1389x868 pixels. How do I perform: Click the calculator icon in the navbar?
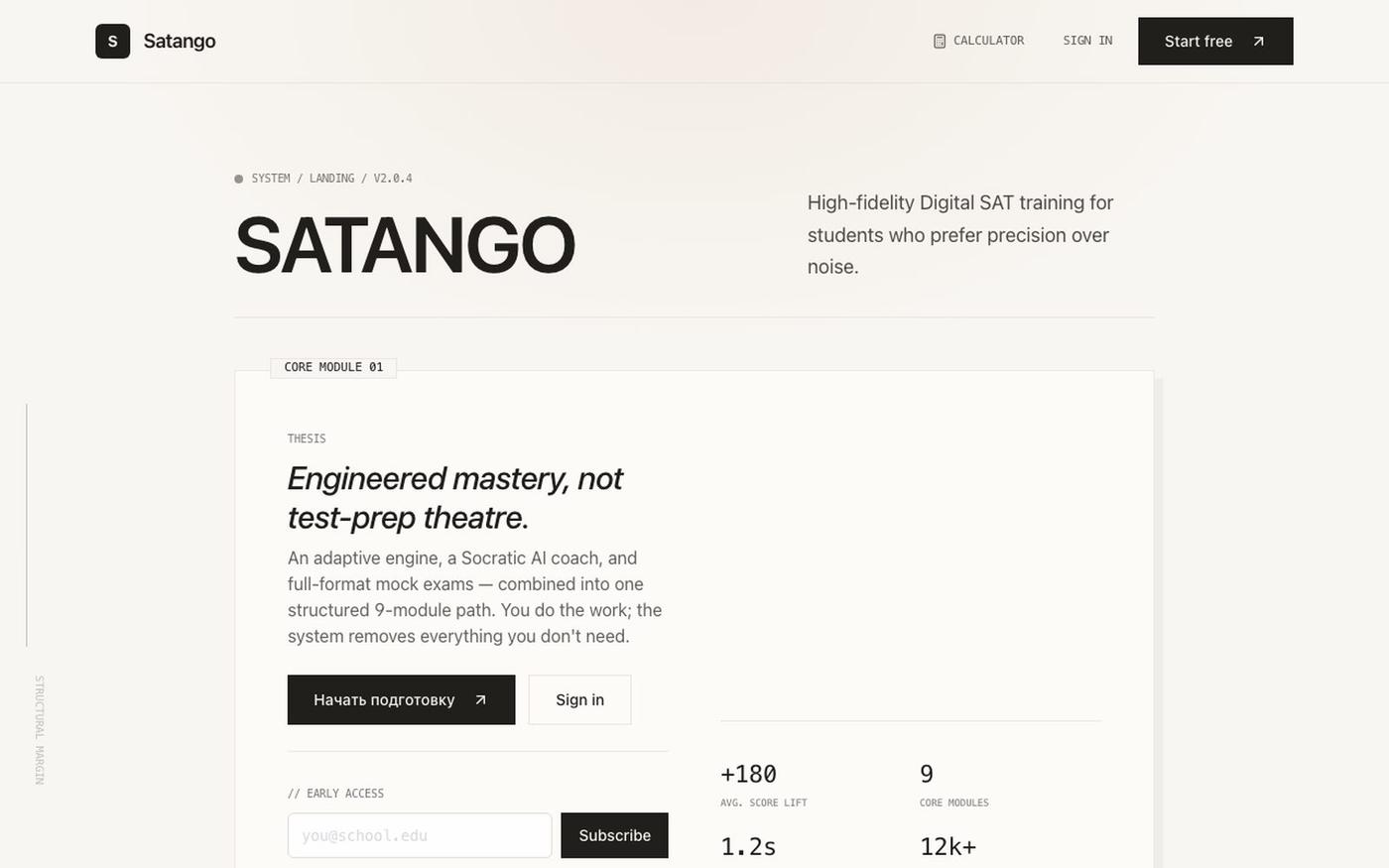point(940,41)
